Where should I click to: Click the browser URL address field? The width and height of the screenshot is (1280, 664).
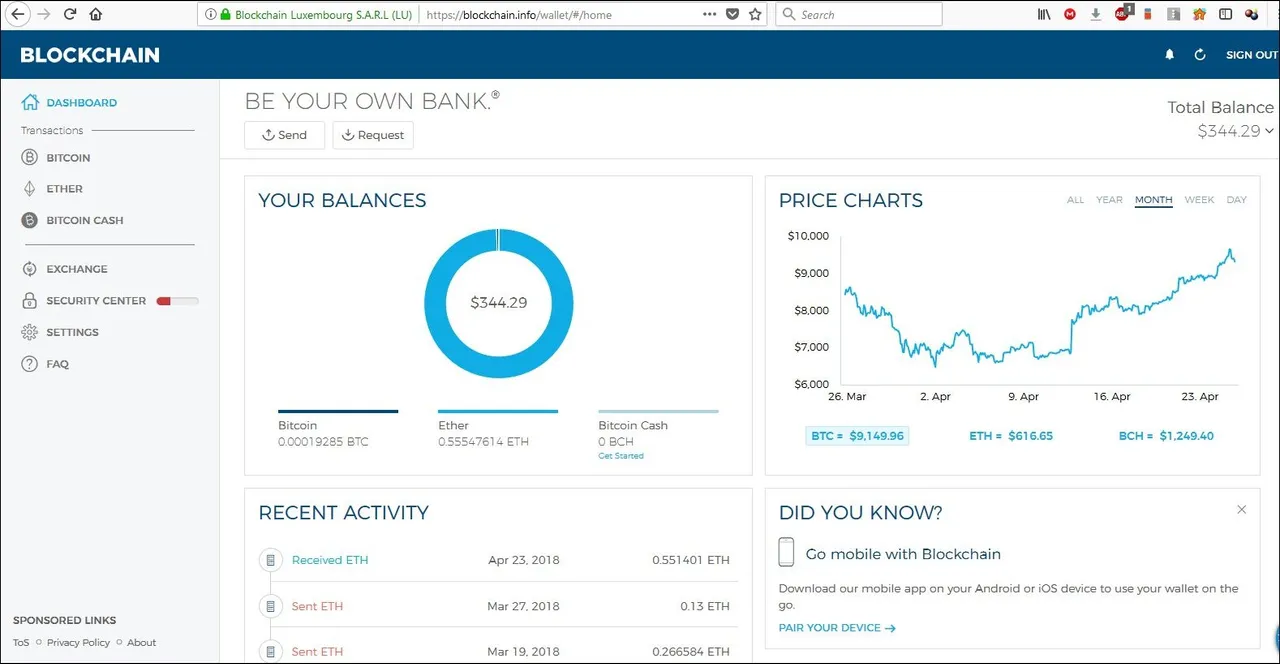click(x=558, y=15)
